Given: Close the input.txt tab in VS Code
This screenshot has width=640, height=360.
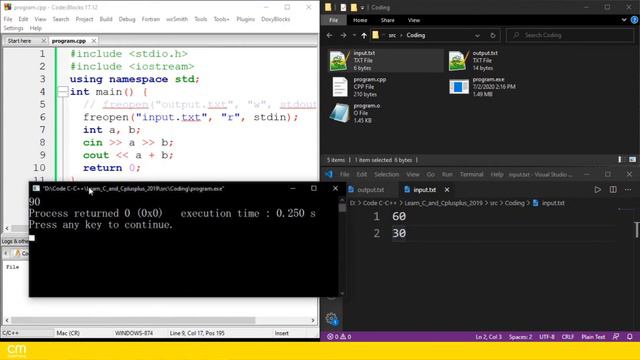Looking at the screenshot, I should tap(447, 190).
